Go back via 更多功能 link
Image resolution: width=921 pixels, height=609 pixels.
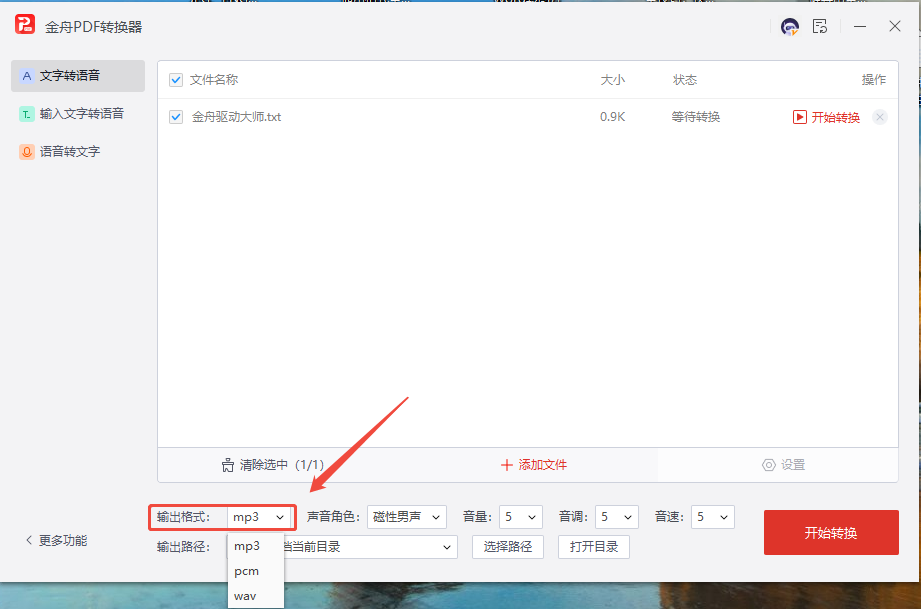coord(56,540)
